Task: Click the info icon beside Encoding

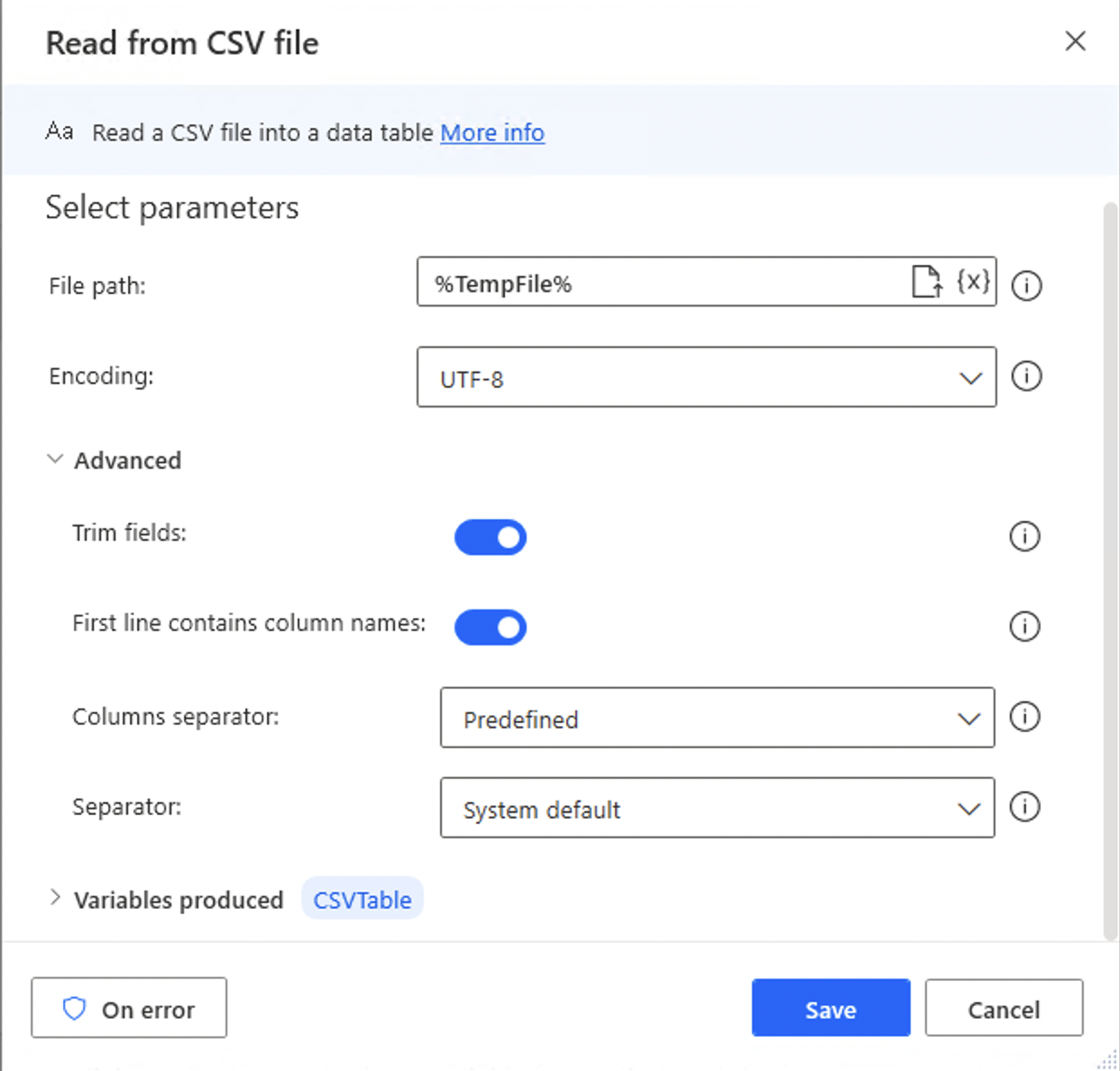Action: pyautogui.click(x=1026, y=377)
